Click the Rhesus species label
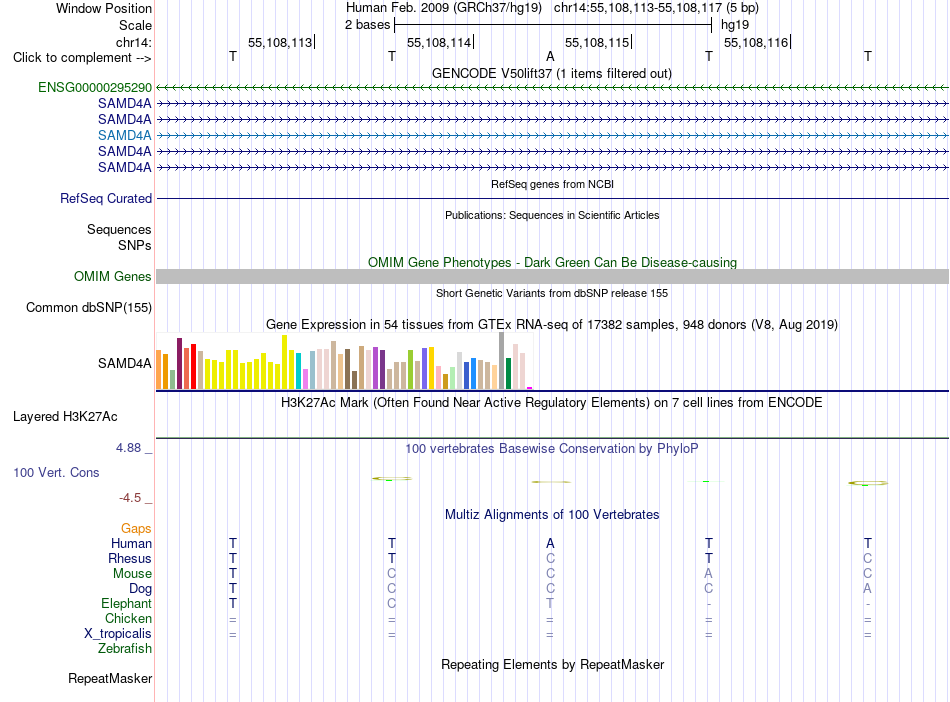 point(130,558)
